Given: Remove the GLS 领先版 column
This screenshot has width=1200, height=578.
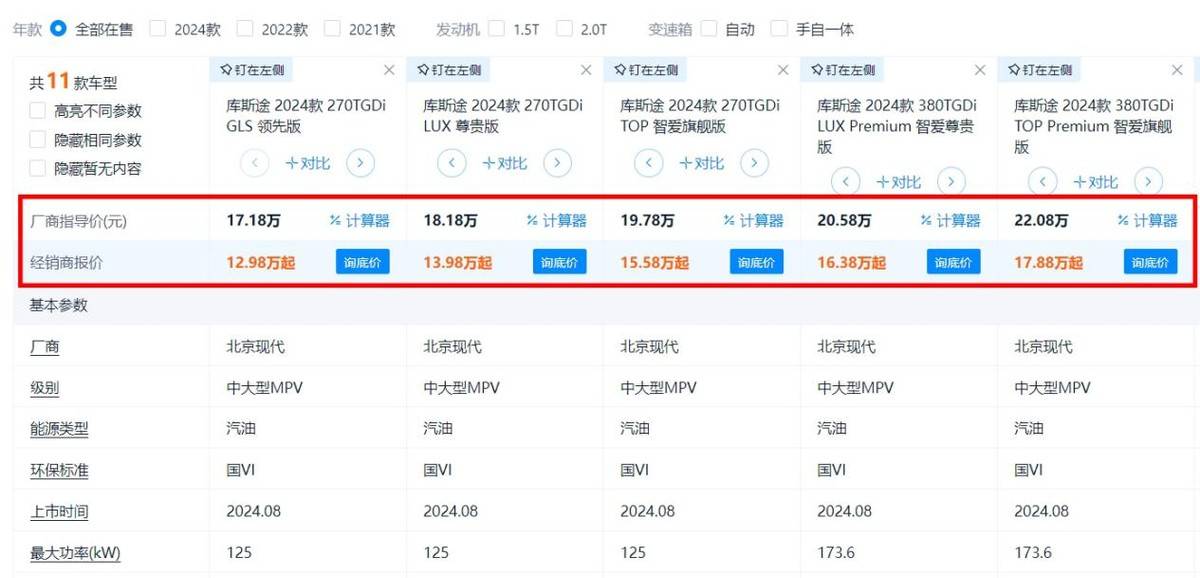Looking at the screenshot, I should tap(389, 70).
